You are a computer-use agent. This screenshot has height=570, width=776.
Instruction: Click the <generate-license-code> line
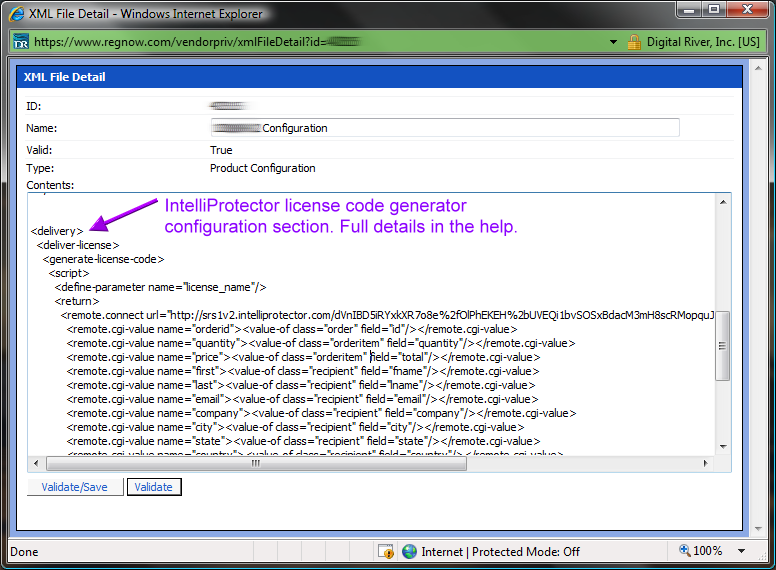[x=103, y=259]
